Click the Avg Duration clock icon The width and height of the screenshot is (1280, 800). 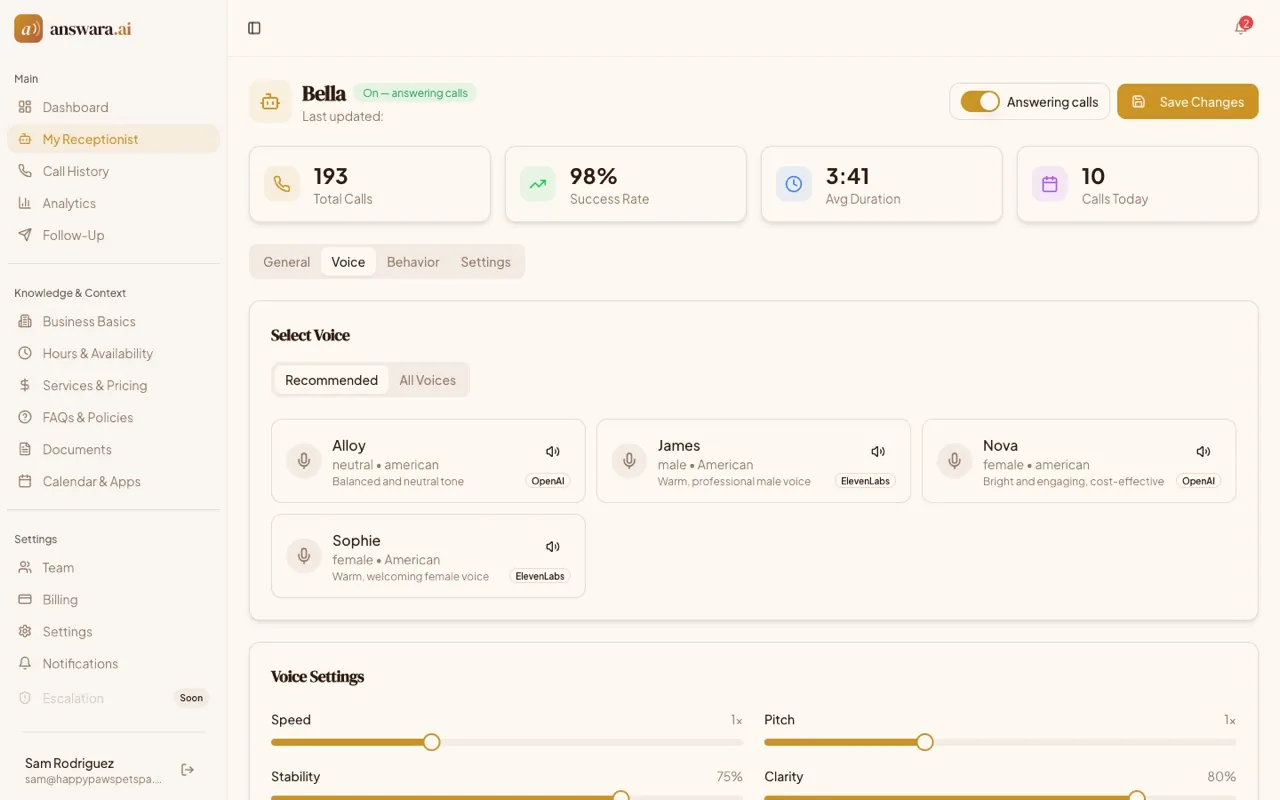(x=794, y=184)
